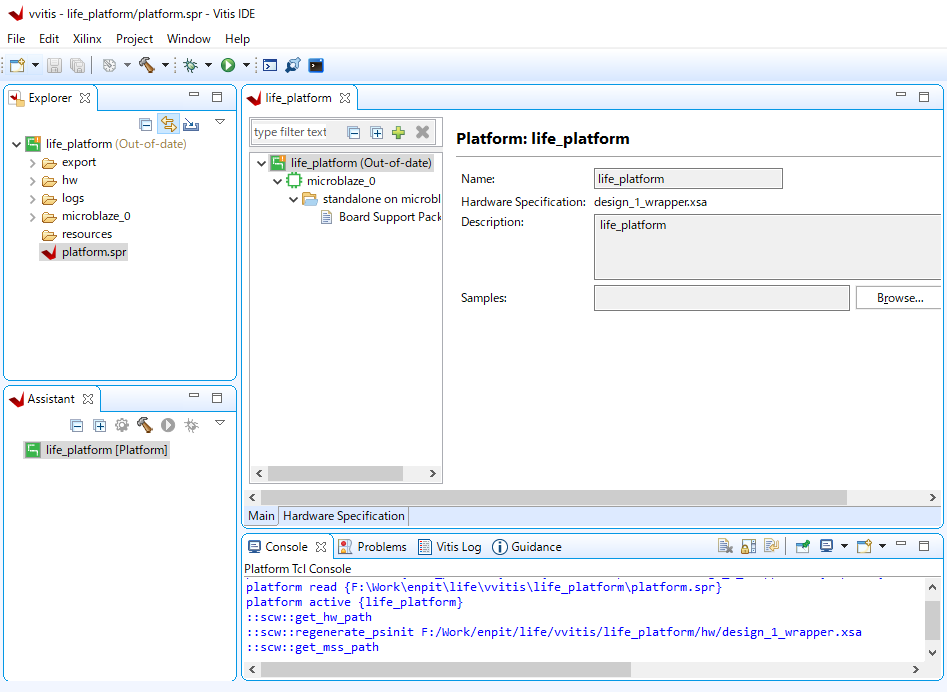
Task: Open the Window menu
Action: 188,39
